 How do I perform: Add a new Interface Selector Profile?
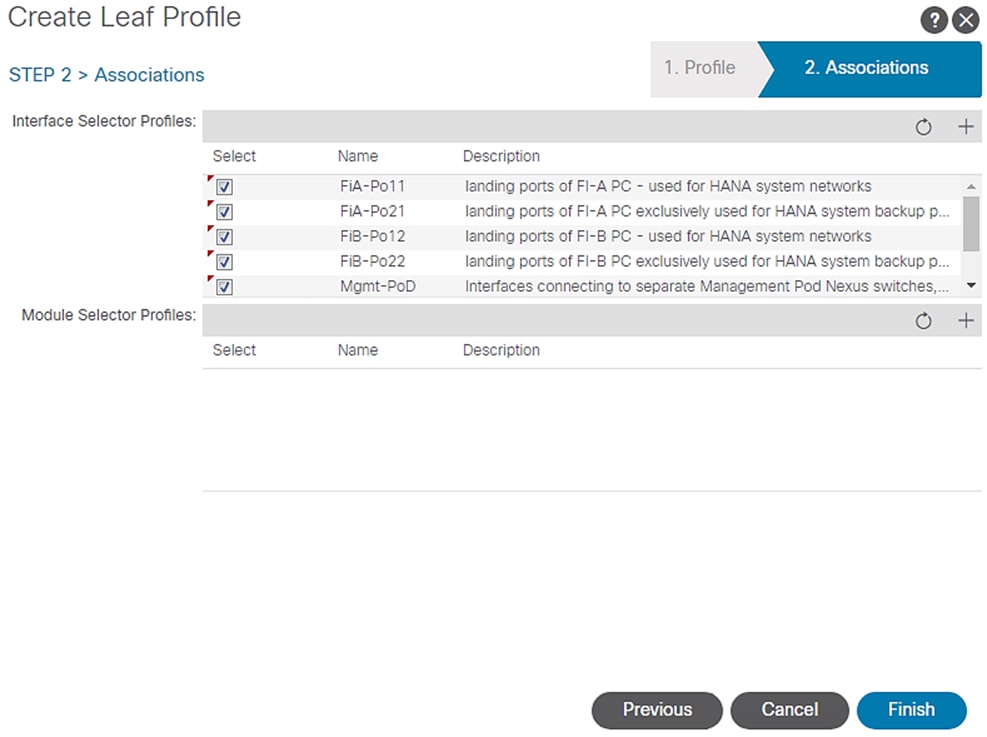[965, 127]
